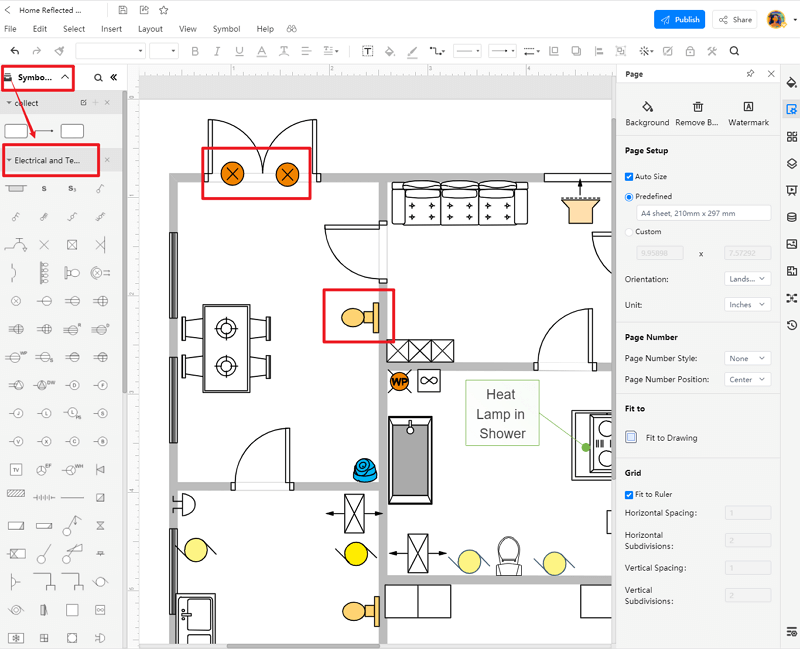Click the Fit to Drawing option

pos(666,437)
